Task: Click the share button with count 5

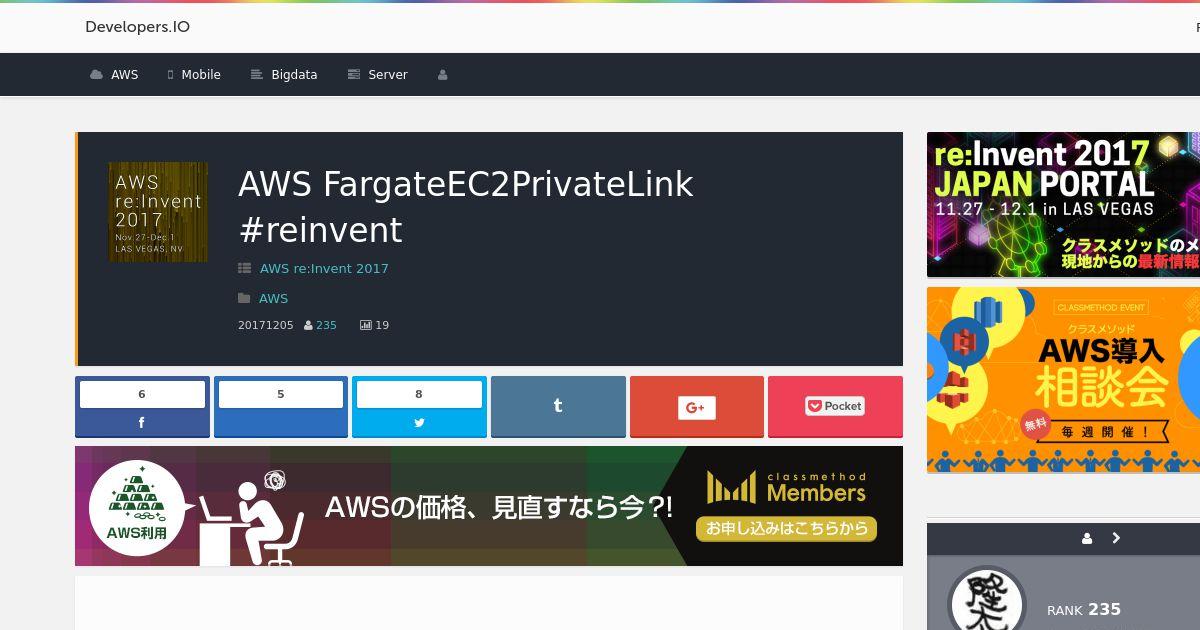Action: click(281, 407)
